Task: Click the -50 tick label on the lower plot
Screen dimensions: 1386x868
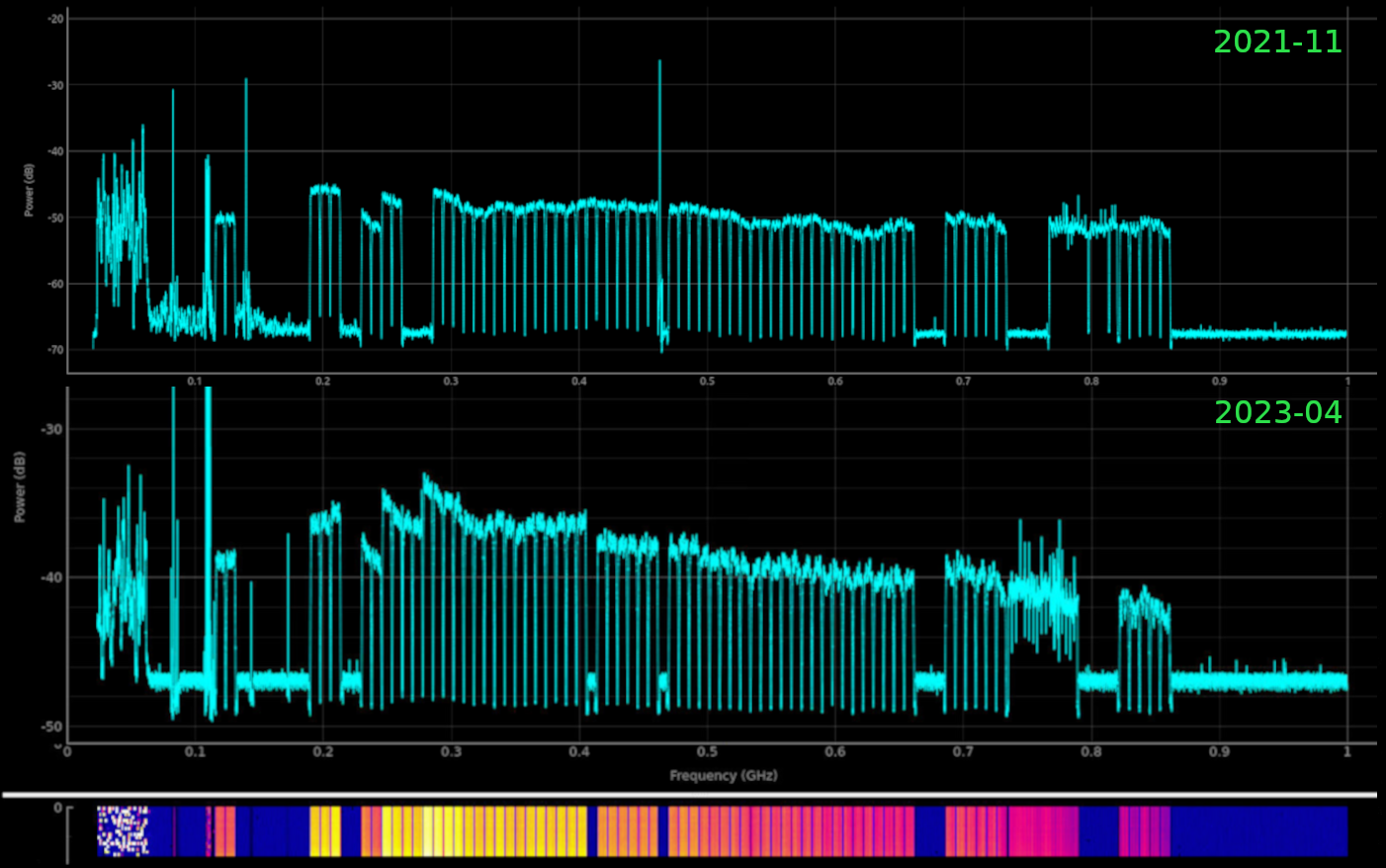Action: (x=51, y=727)
